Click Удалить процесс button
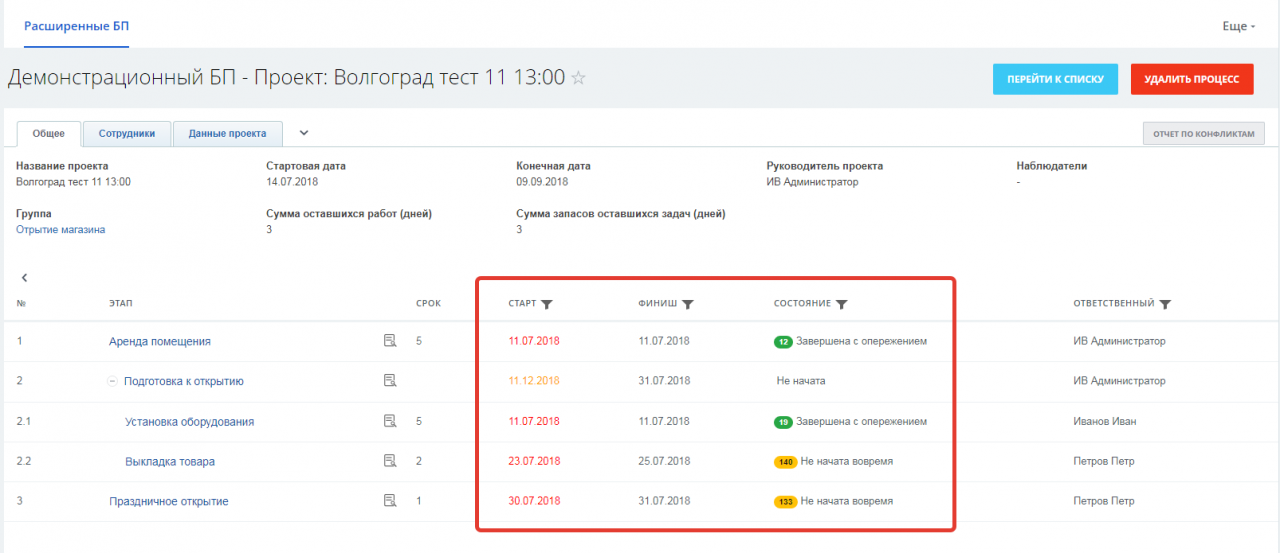The height and width of the screenshot is (553, 1280). coord(1192,79)
